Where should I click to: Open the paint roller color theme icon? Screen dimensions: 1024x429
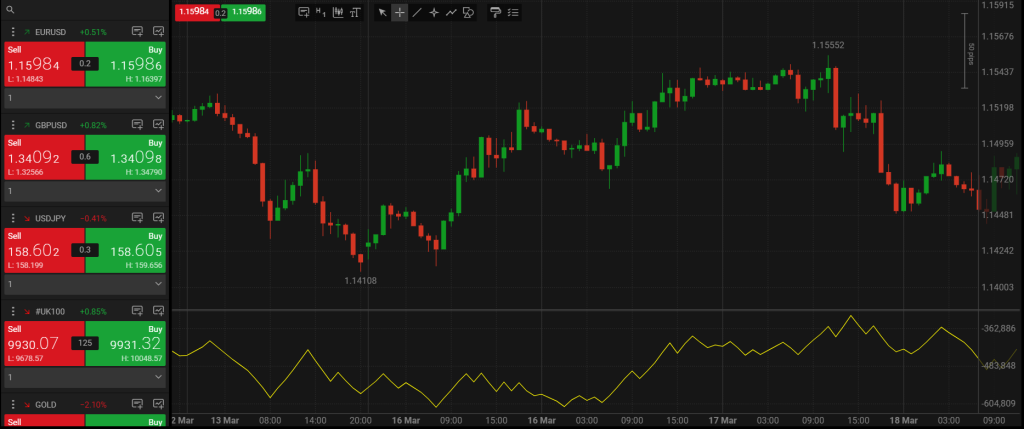[495, 12]
